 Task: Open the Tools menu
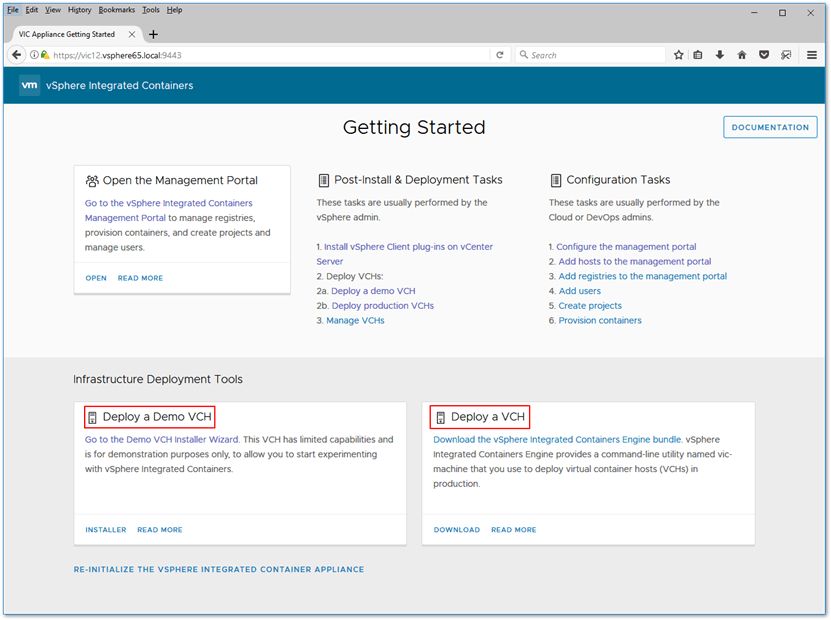click(151, 10)
